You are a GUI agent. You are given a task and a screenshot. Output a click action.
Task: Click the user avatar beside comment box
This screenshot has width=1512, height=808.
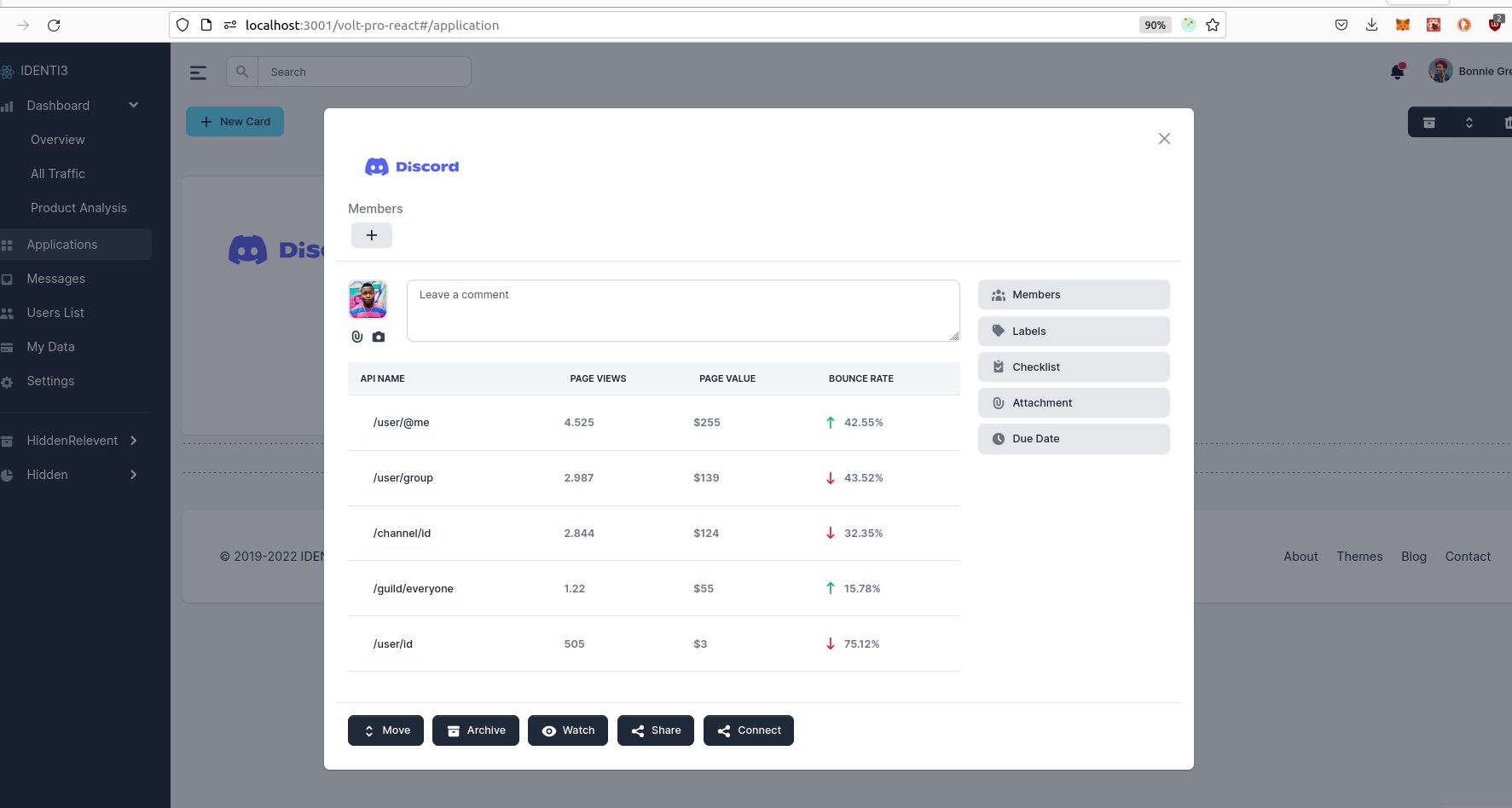point(368,299)
